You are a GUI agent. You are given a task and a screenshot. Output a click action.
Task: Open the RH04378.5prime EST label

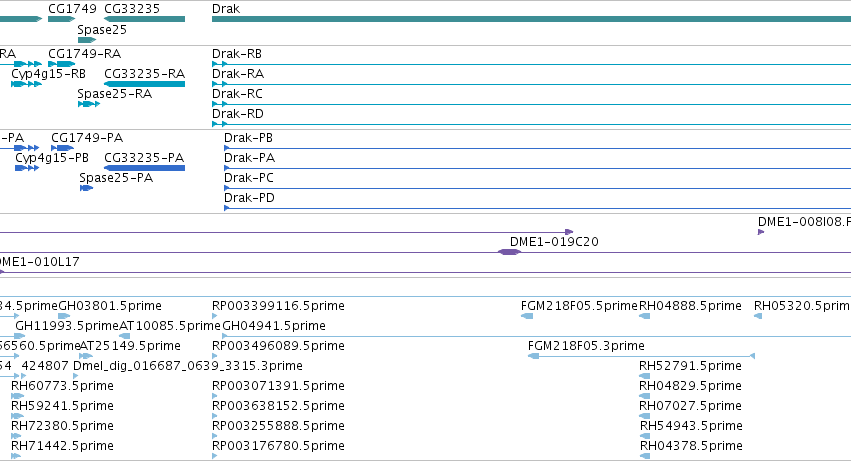[691, 447]
